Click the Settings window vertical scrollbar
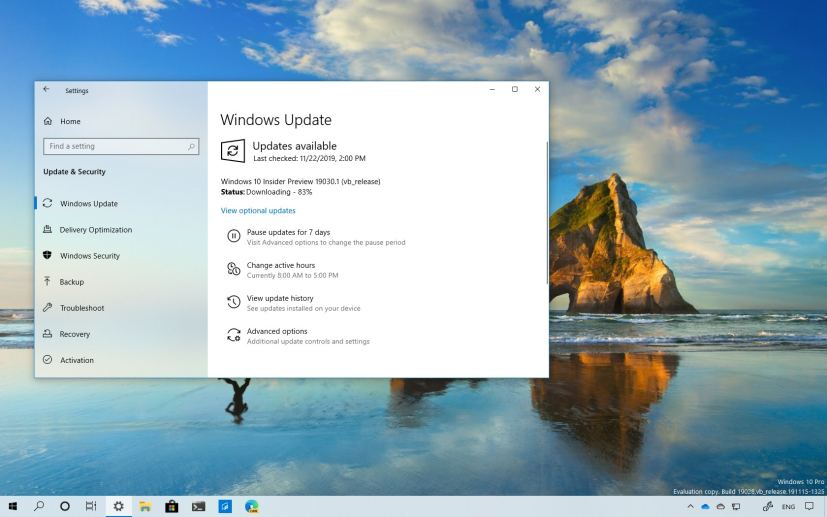The height and width of the screenshot is (517, 827). [x=547, y=214]
